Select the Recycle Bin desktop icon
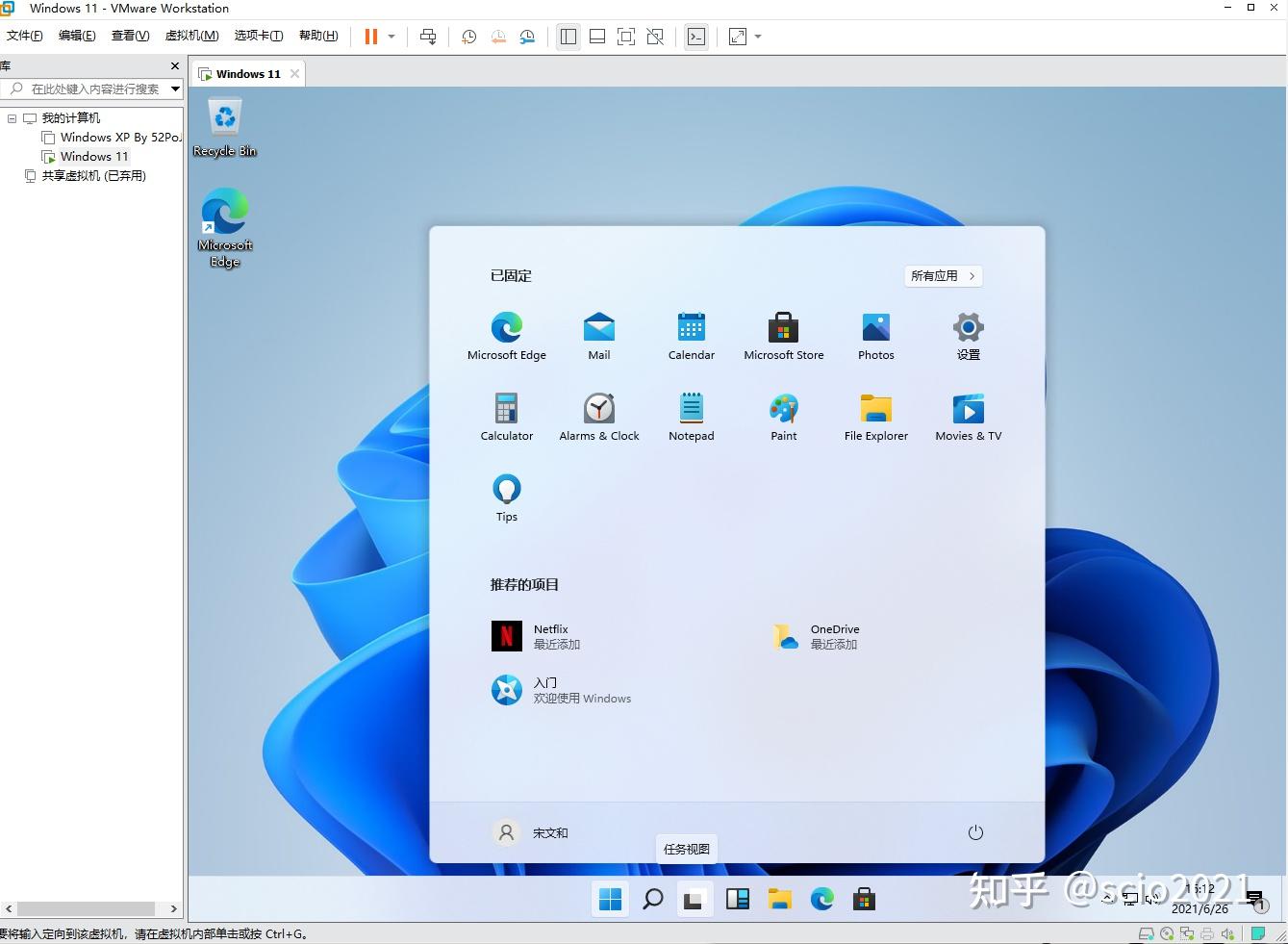The height and width of the screenshot is (944, 1288). (x=225, y=128)
